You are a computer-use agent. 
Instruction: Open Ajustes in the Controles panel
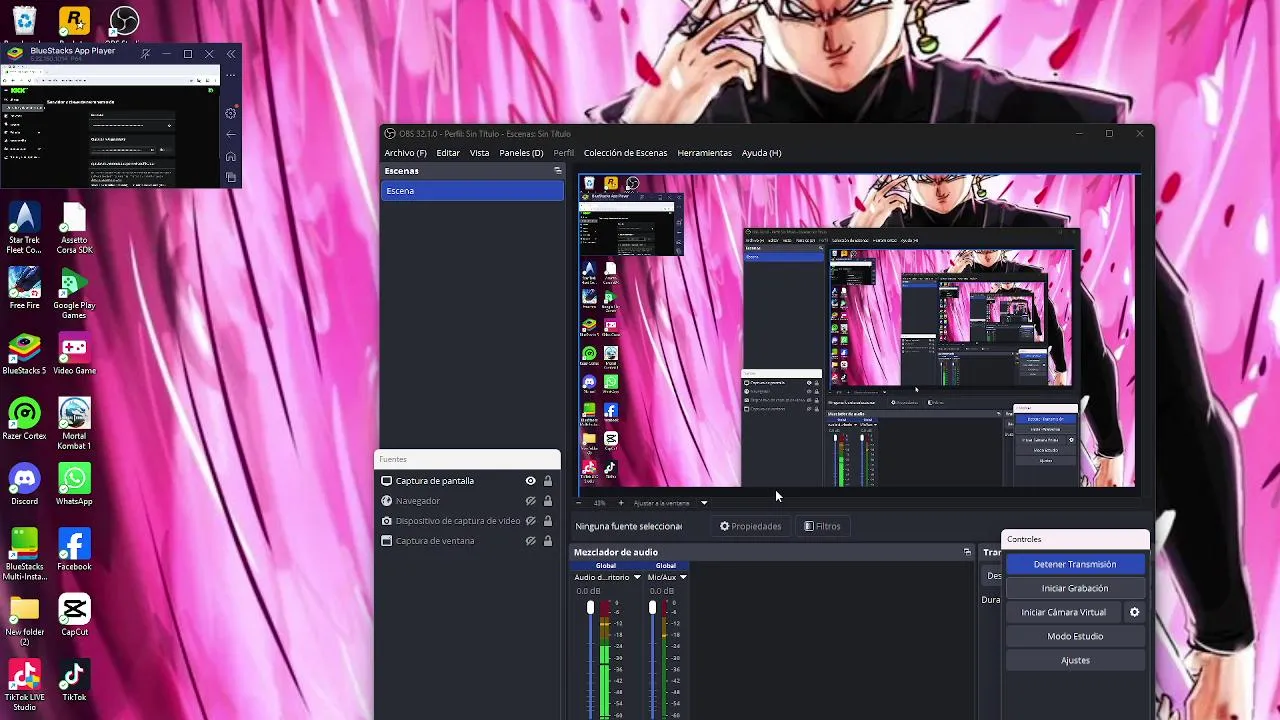(x=1075, y=660)
